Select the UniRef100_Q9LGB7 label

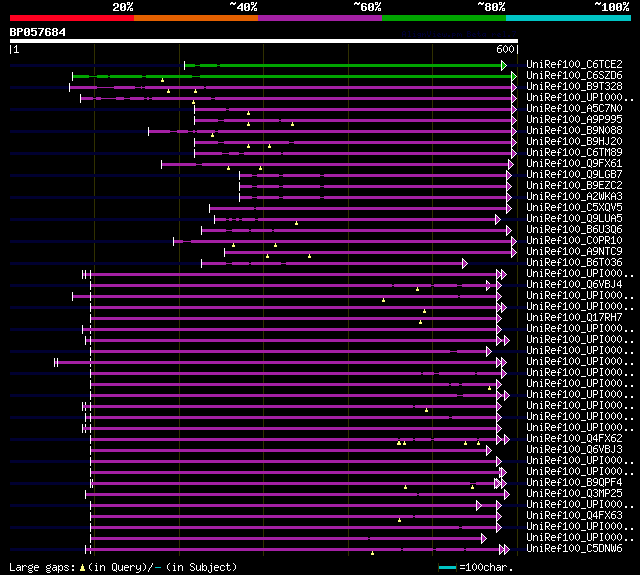(574, 175)
